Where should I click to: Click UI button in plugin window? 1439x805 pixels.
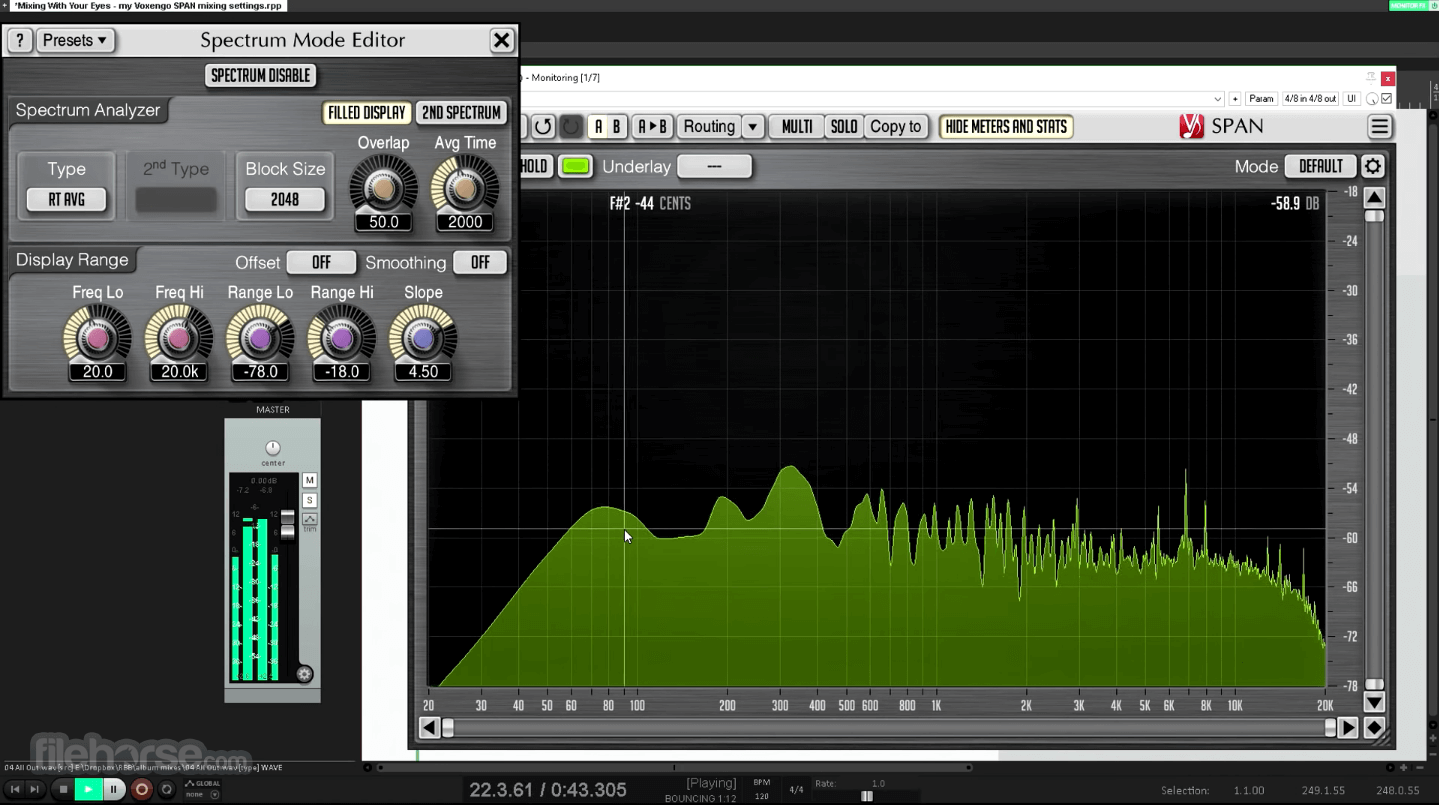tap(1351, 99)
